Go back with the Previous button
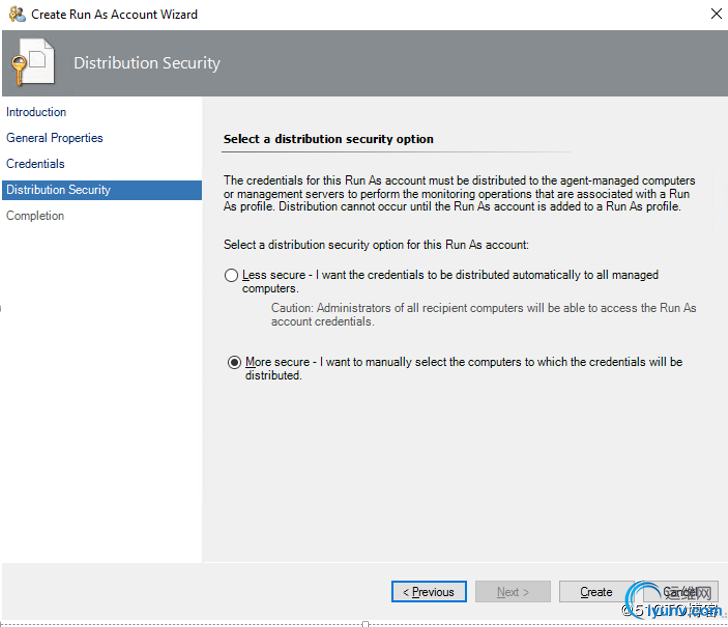Screen dimensions: 728x627 point(428,592)
